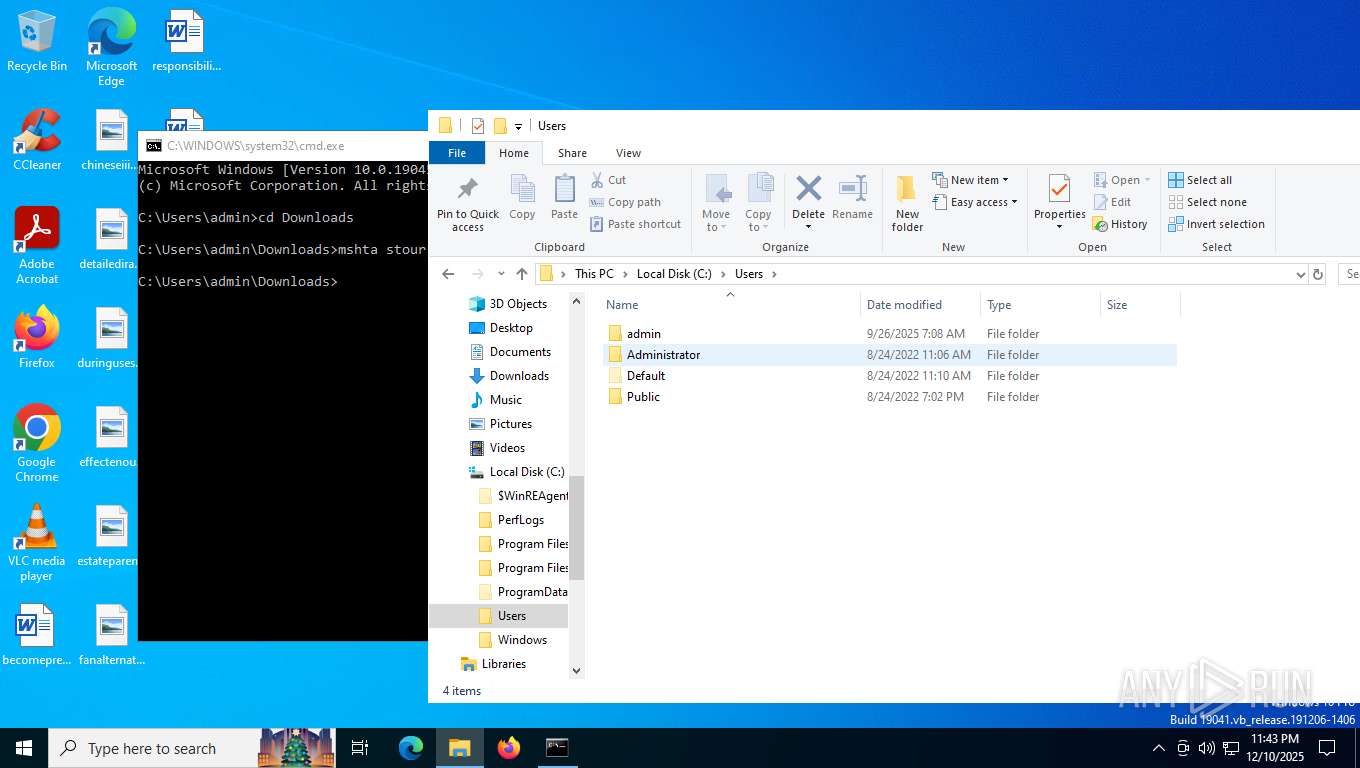Click Select all in ribbon
1360x768 pixels.
click(1200, 180)
